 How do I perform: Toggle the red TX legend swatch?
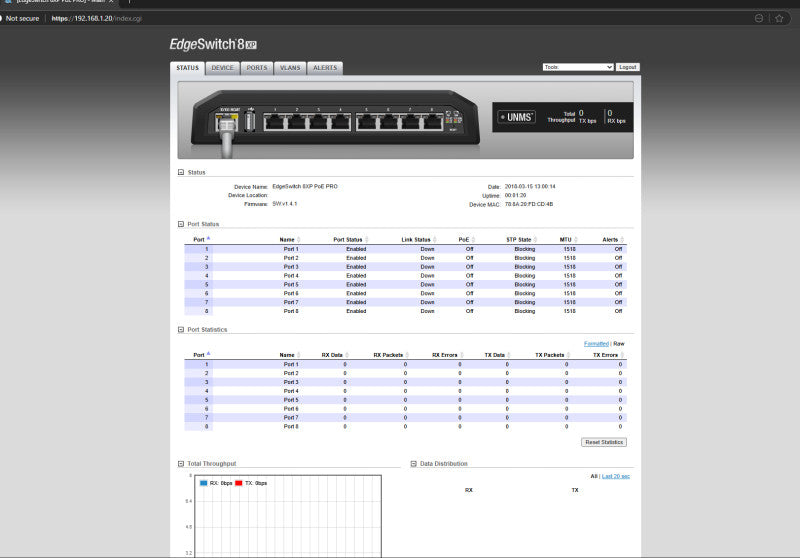click(239, 483)
